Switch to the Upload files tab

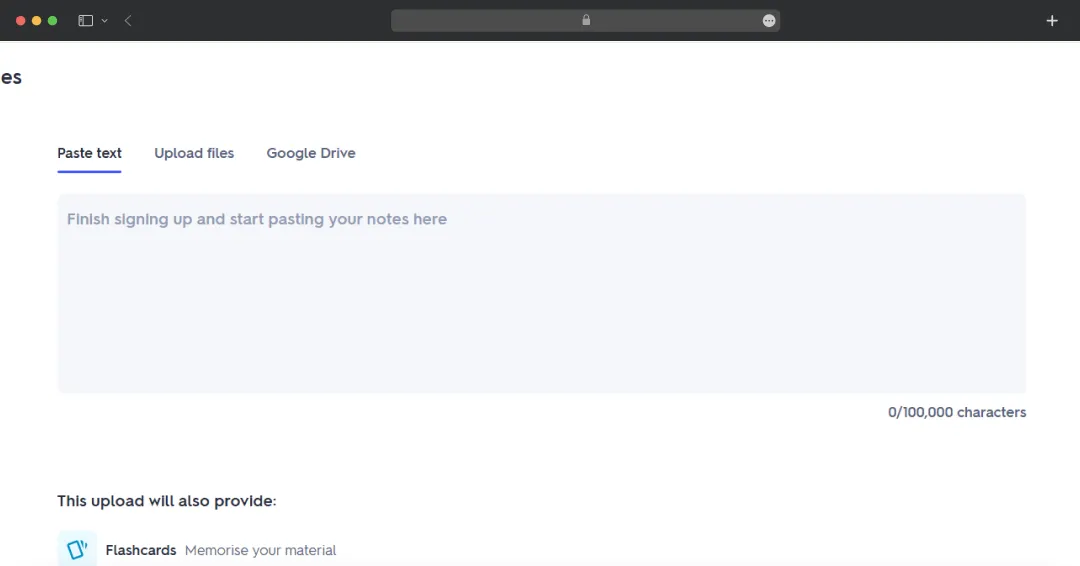click(194, 153)
